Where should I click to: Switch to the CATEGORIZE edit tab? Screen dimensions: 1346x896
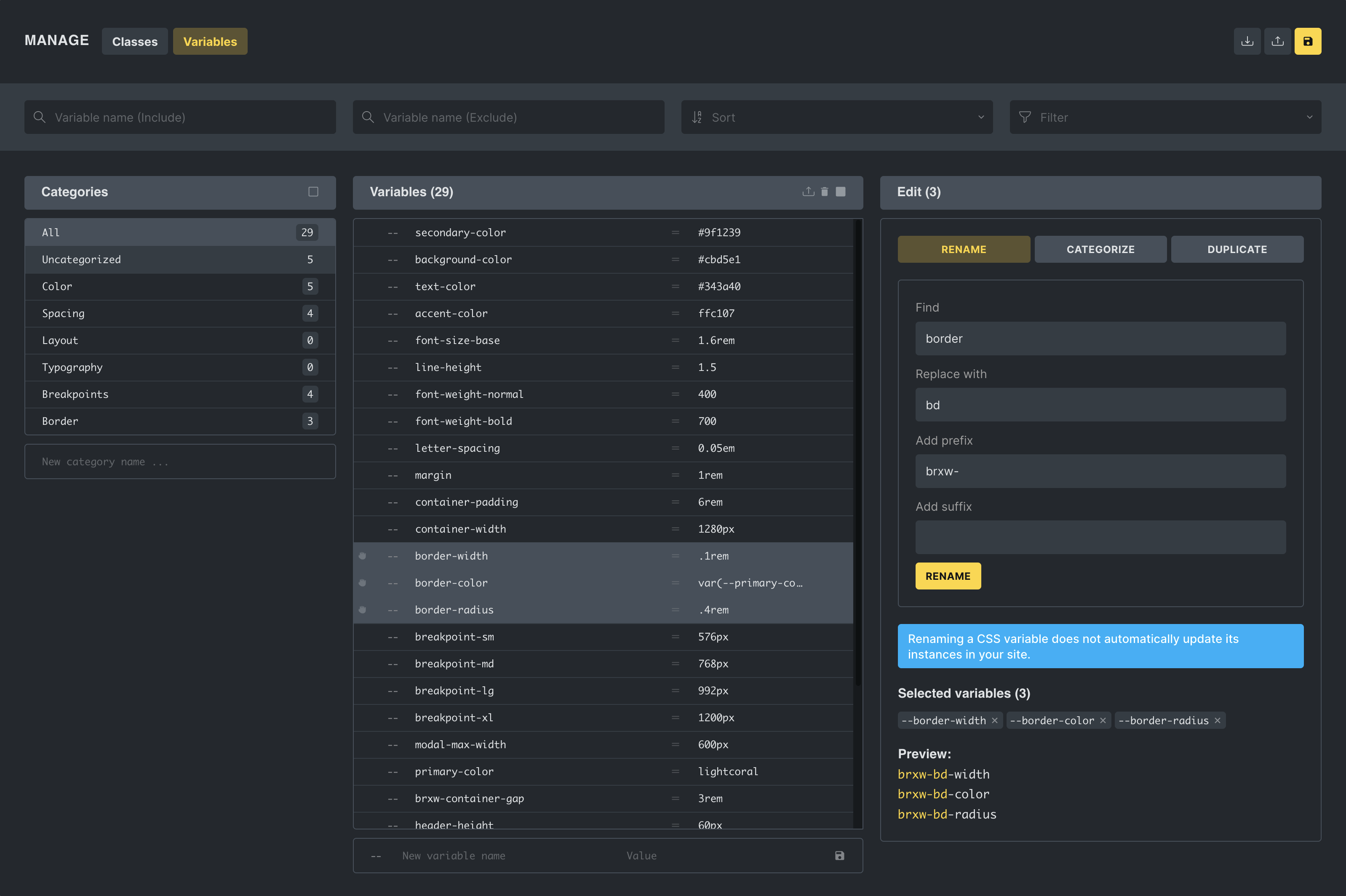pos(1100,250)
